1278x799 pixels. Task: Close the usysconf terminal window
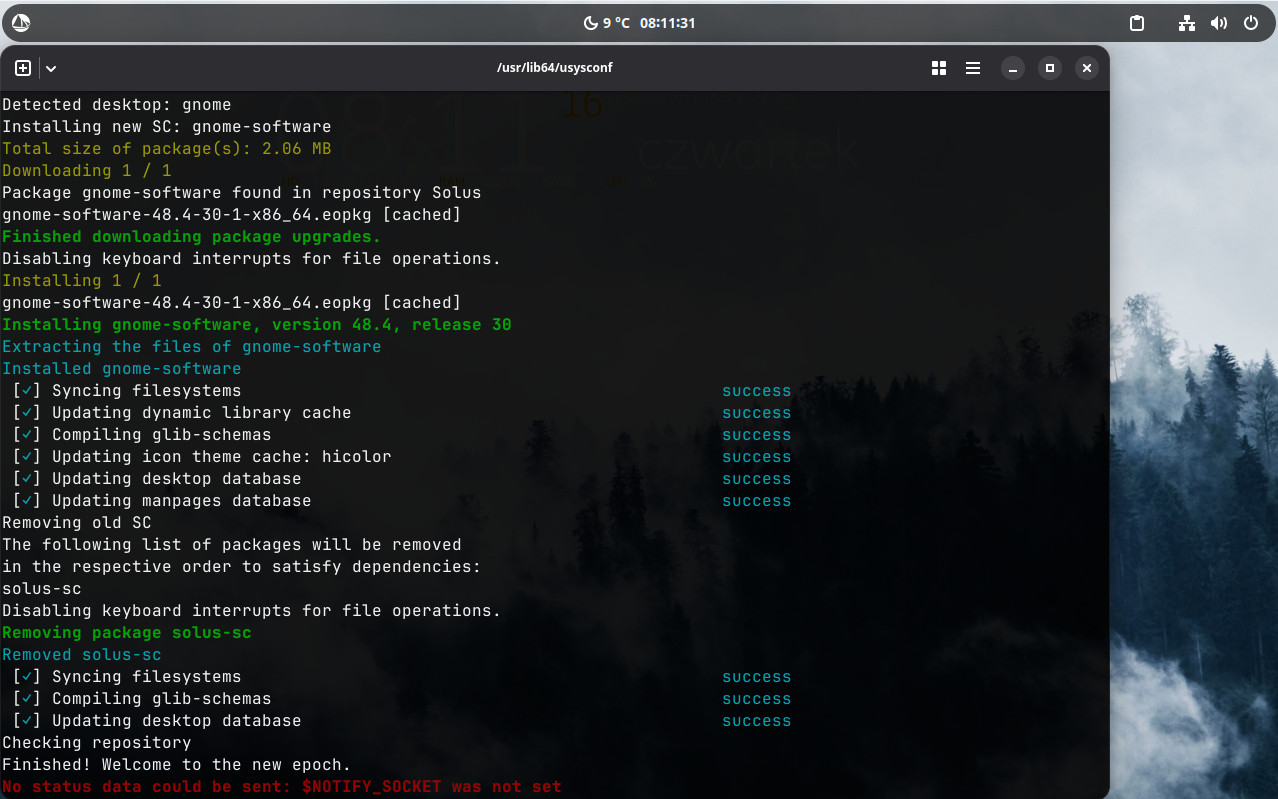point(1086,68)
